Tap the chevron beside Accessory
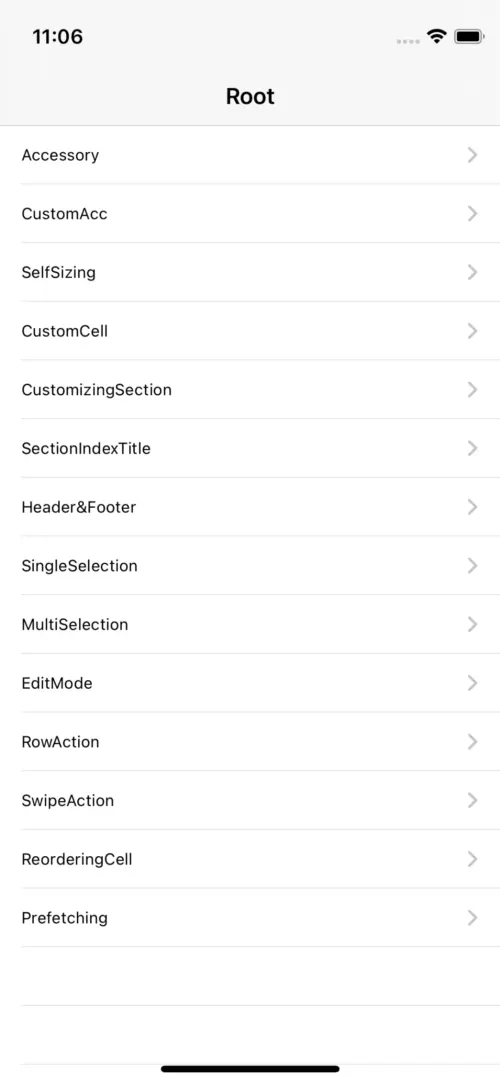Screen dimensions: 500x1083 coord(472,155)
